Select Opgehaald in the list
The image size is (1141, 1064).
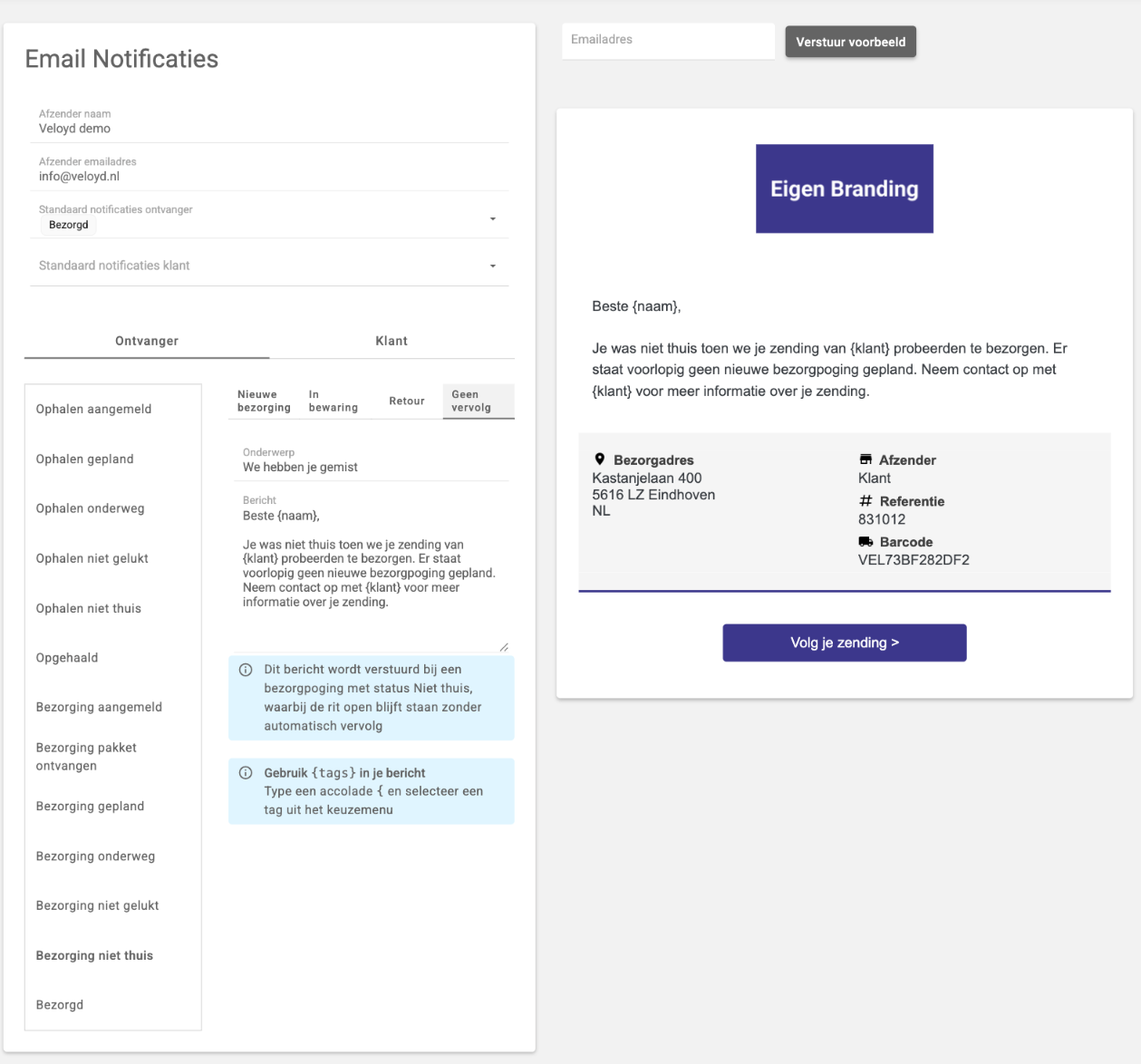coord(113,658)
